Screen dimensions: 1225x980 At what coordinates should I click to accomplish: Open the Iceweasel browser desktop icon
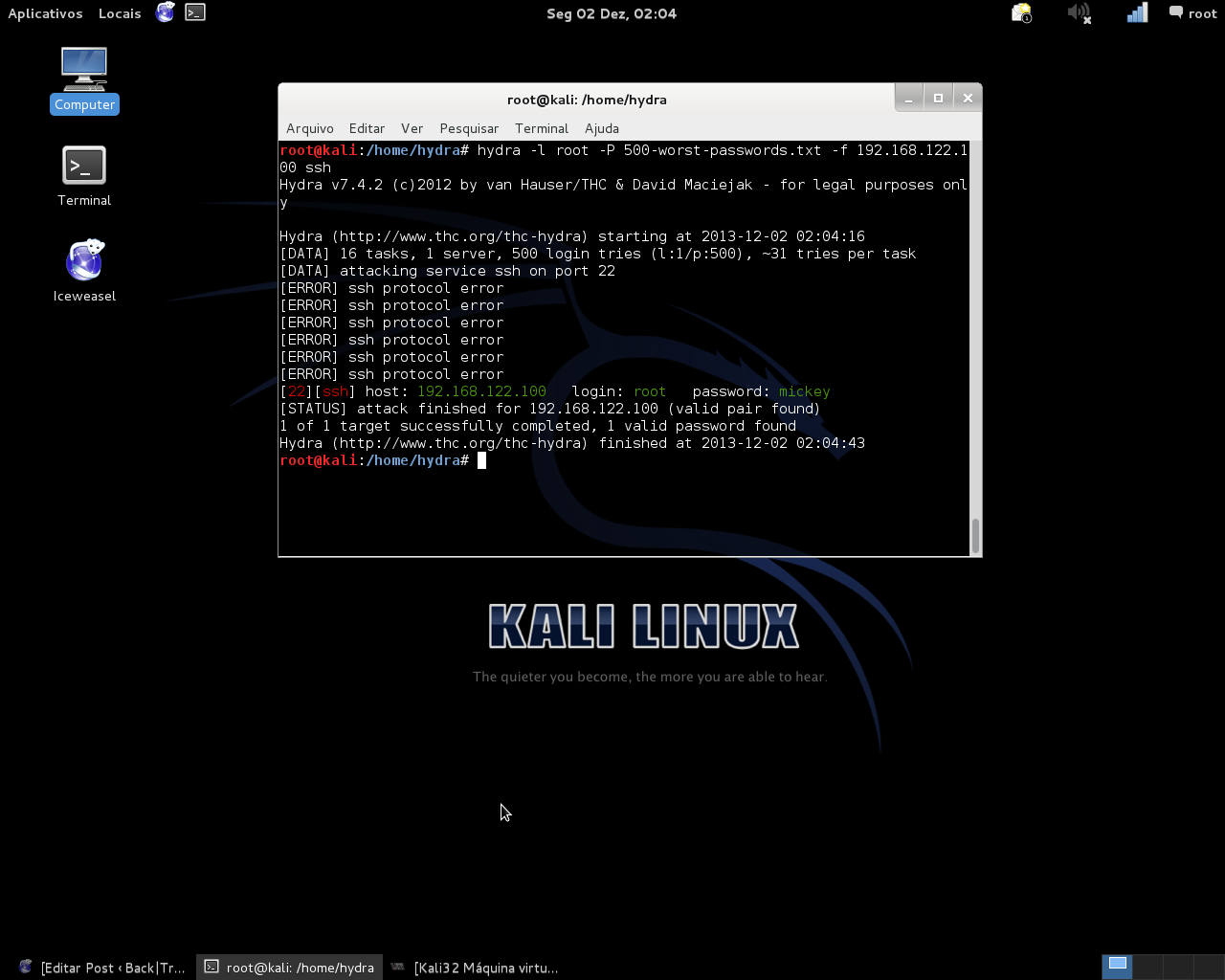tap(84, 272)
